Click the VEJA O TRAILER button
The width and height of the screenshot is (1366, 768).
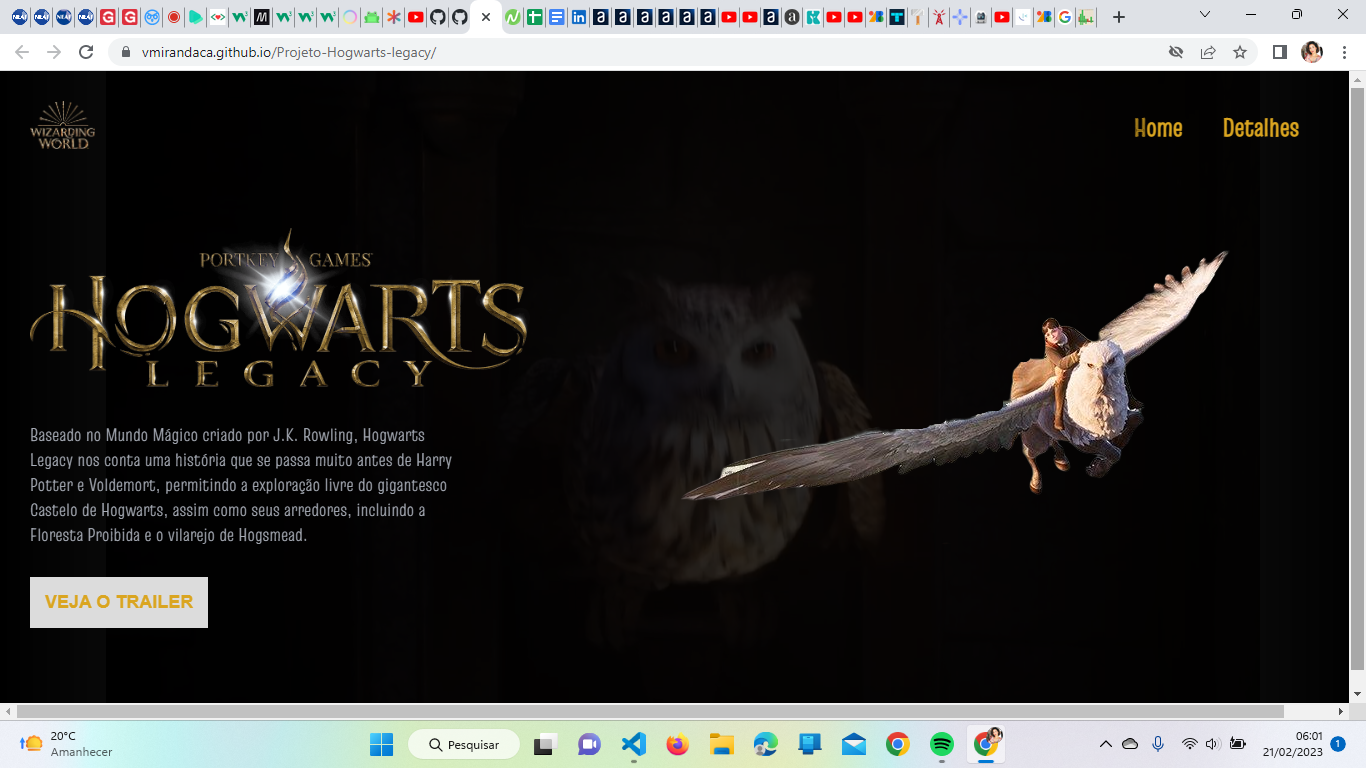118,601
